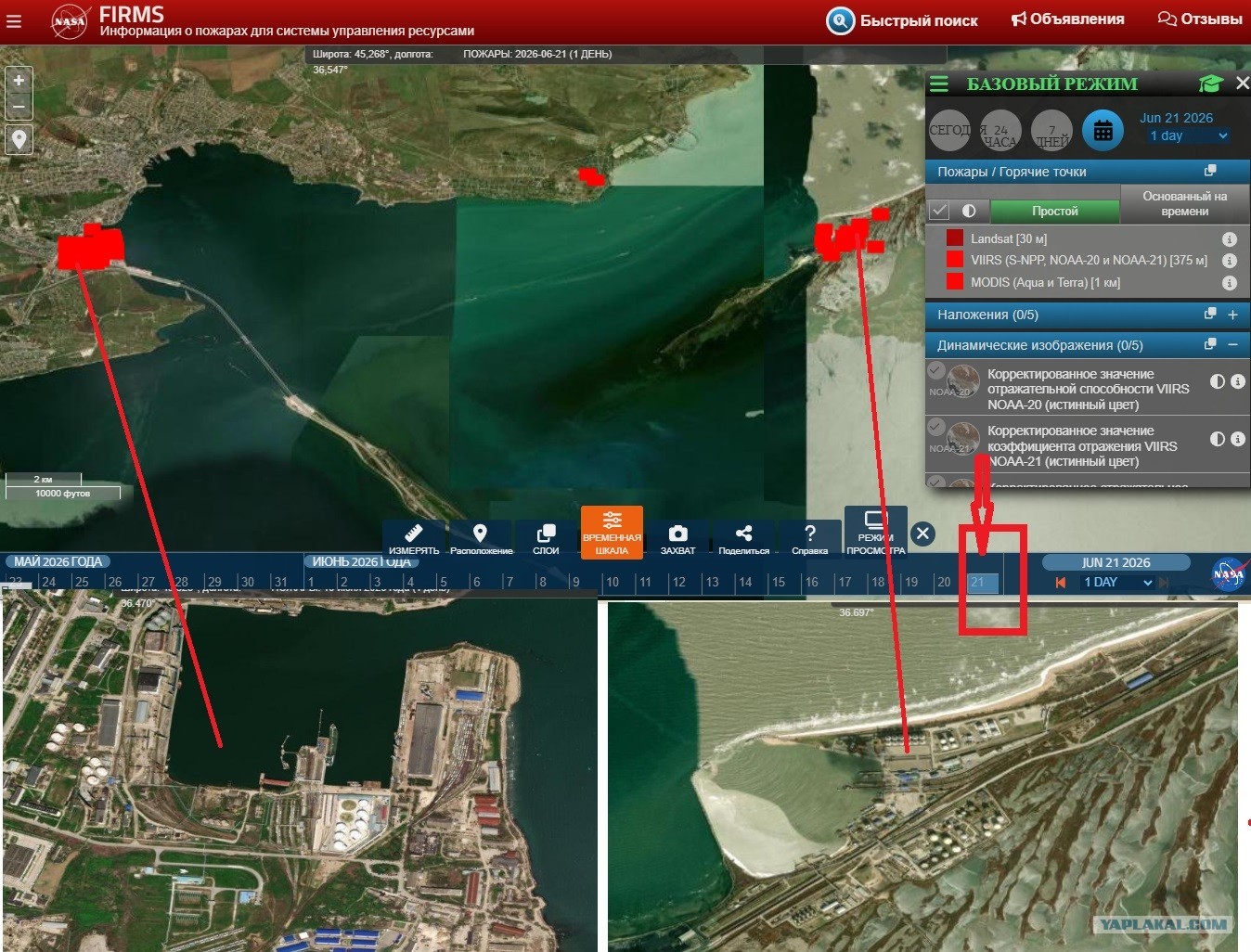Image resolution: width=1251 pixels, height=952 pixels.
Task: Open the hamburger menu in the FIRMS header
Action: point(14,20)
